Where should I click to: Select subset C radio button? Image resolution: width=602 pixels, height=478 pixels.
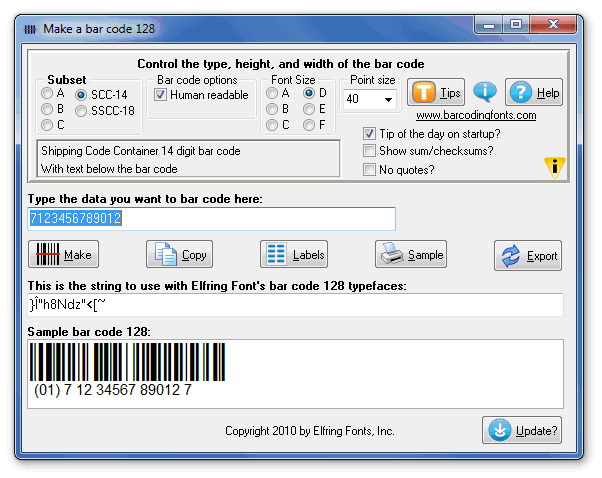click(x=47, y=125)
